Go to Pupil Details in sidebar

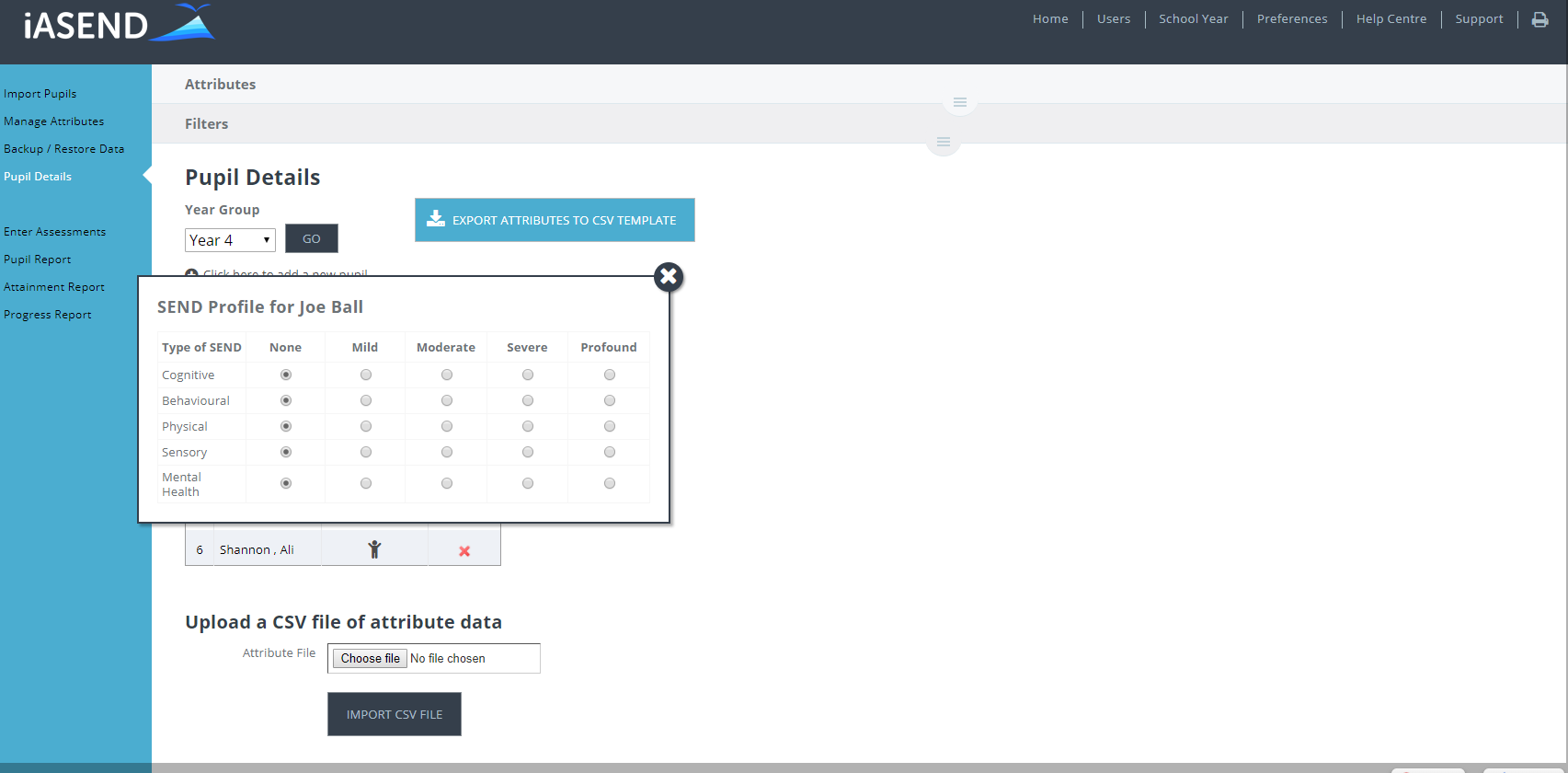coord(38,177)
